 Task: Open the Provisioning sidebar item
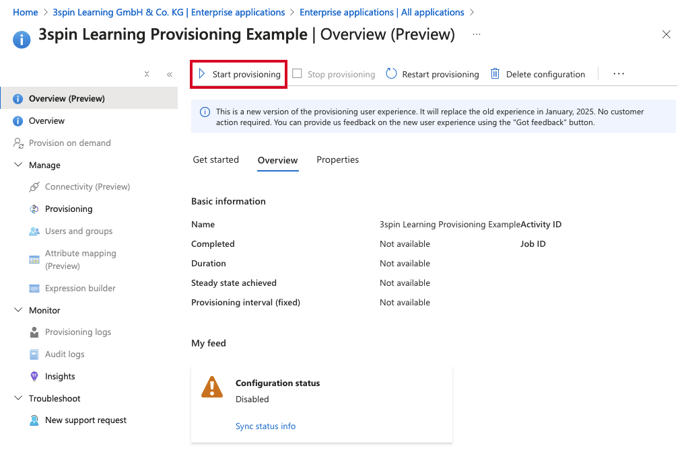pos(69,209)
